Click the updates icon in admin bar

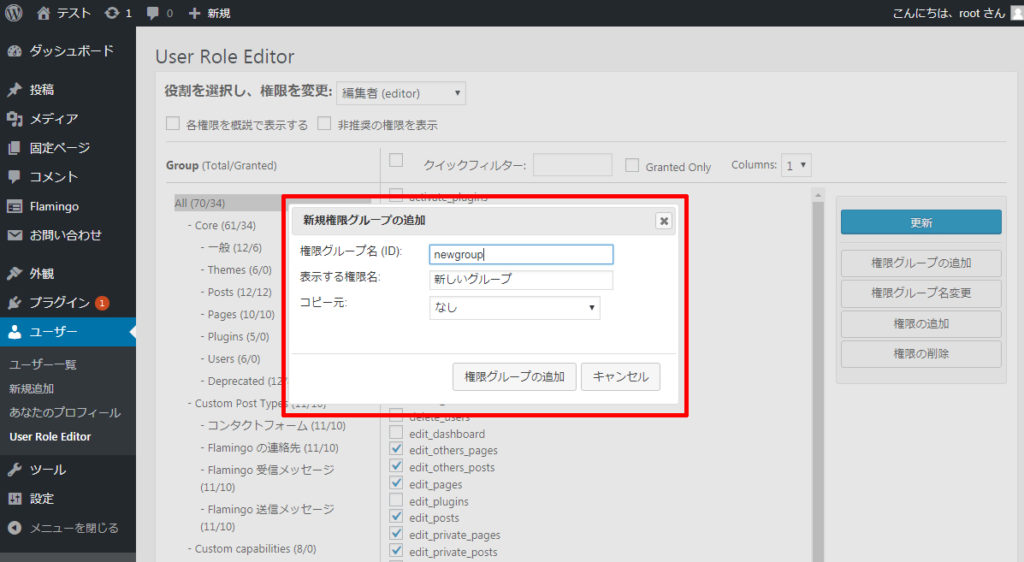(113, 13)
